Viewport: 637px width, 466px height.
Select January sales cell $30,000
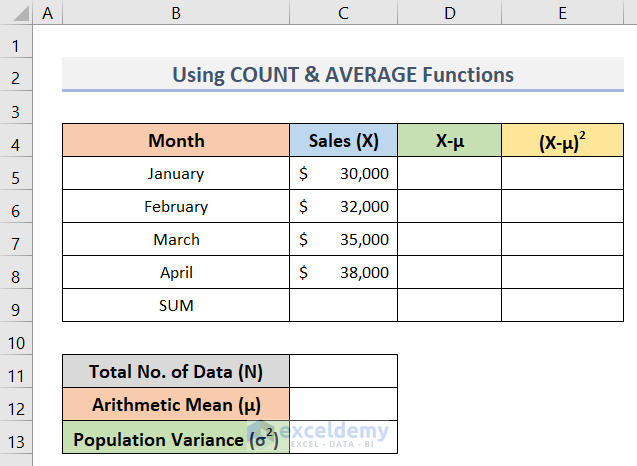pyautogui.click(x=343, y=174)
